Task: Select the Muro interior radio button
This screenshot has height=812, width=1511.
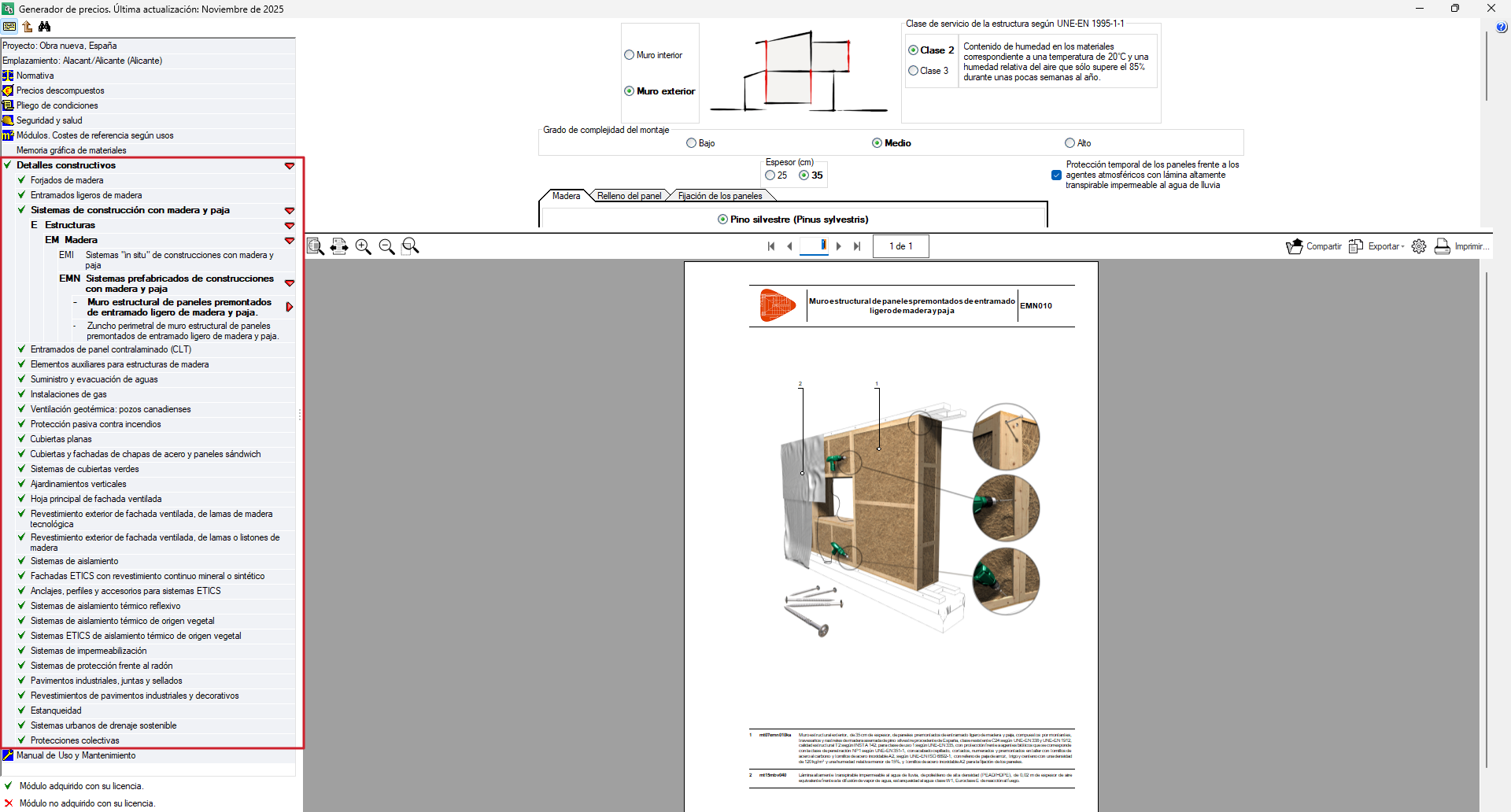Action: 630,55
